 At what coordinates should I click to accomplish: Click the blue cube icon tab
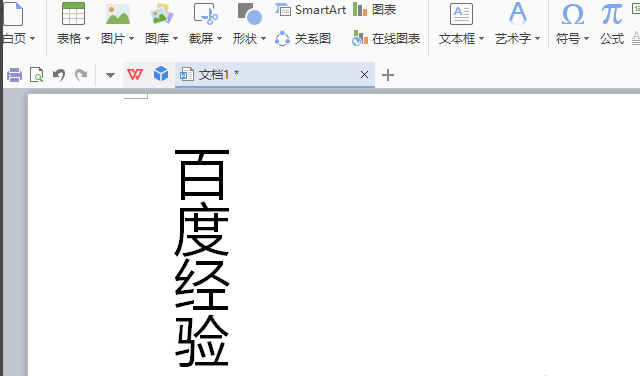161,74
